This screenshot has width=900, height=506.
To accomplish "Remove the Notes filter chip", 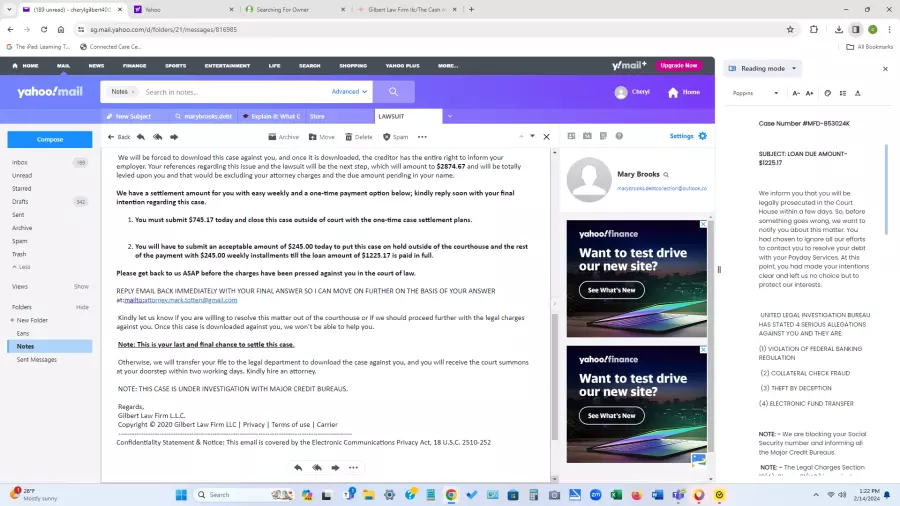I will [133, 92].
